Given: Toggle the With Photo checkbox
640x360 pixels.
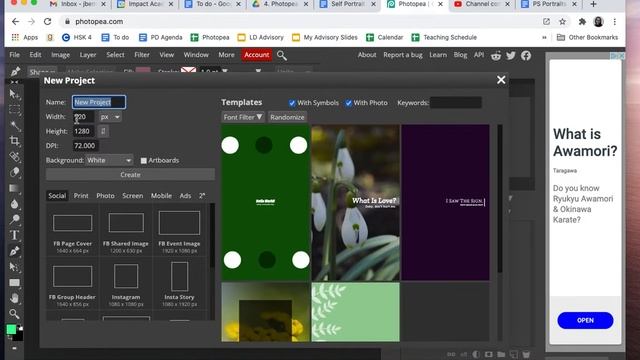Looking at the screenshot, I should (x=348, y=103).
